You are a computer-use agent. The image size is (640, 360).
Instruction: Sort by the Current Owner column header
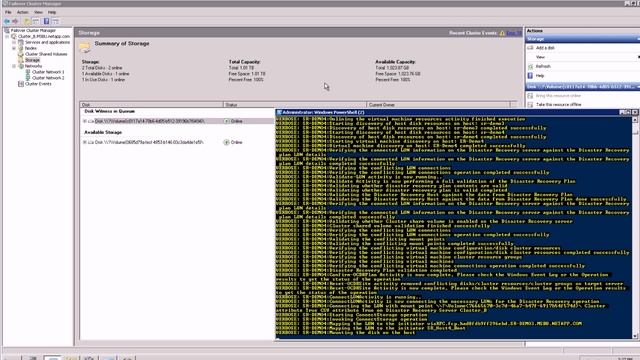point(438,105)
